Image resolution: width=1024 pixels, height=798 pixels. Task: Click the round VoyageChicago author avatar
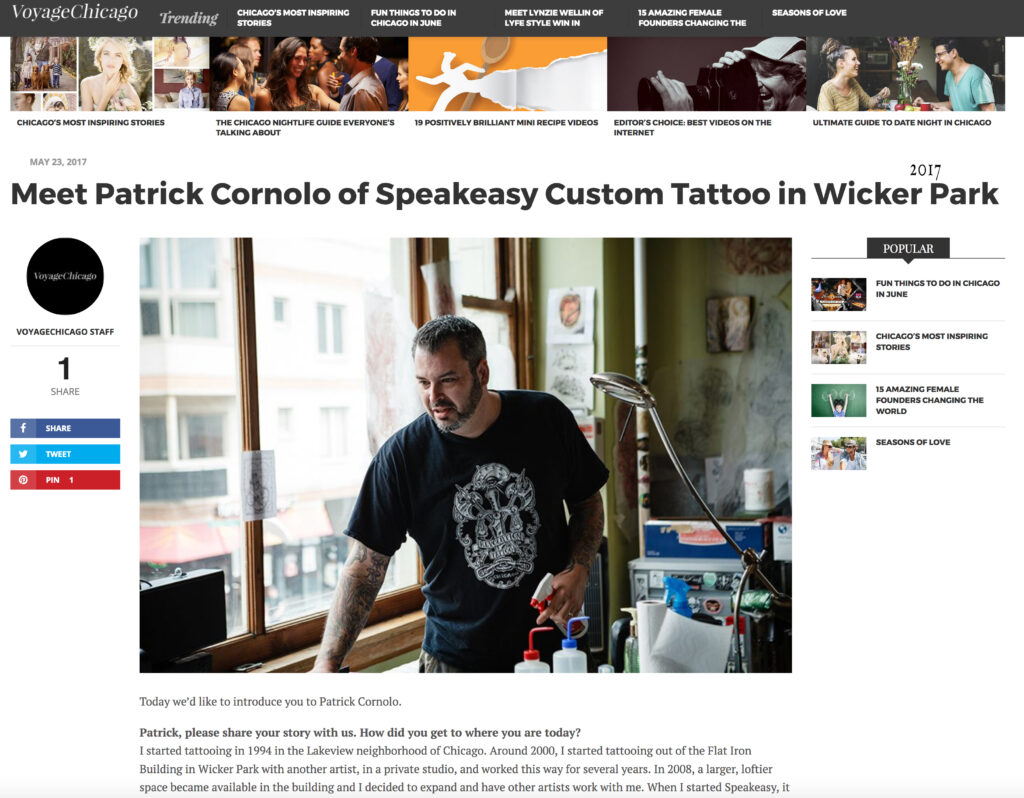click(x=65, y=276)
